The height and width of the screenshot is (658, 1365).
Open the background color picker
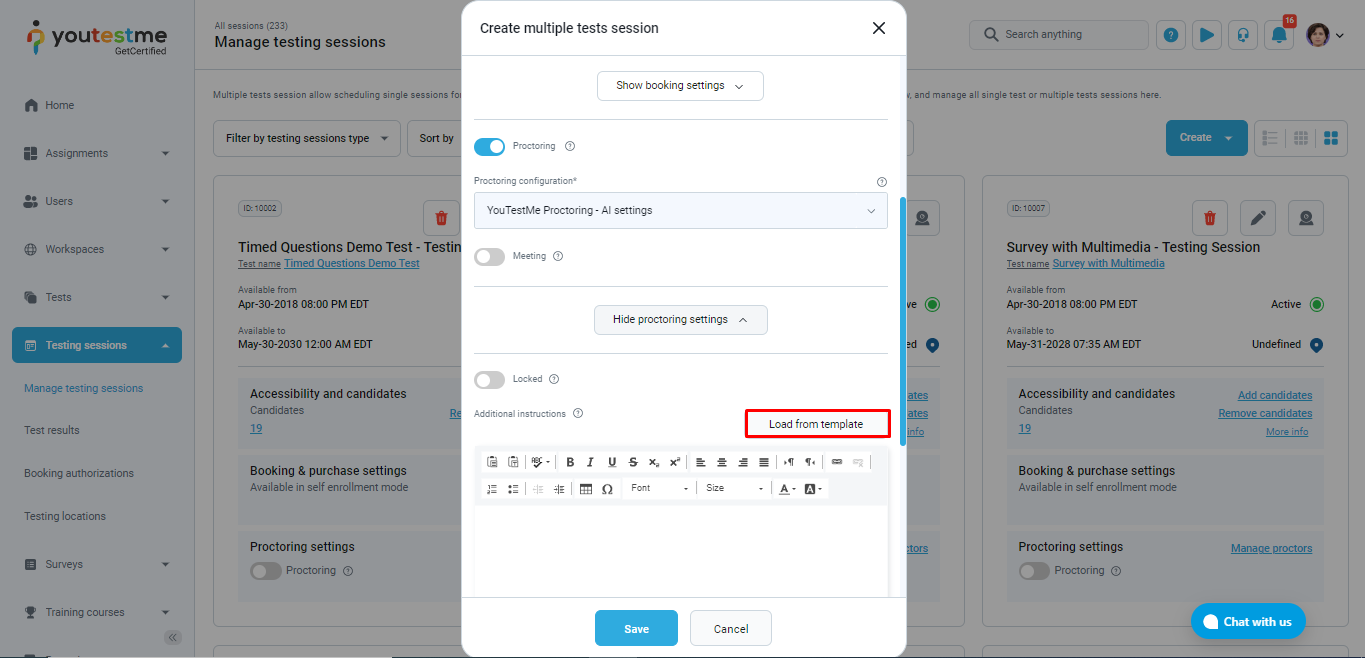click(813, 489)
